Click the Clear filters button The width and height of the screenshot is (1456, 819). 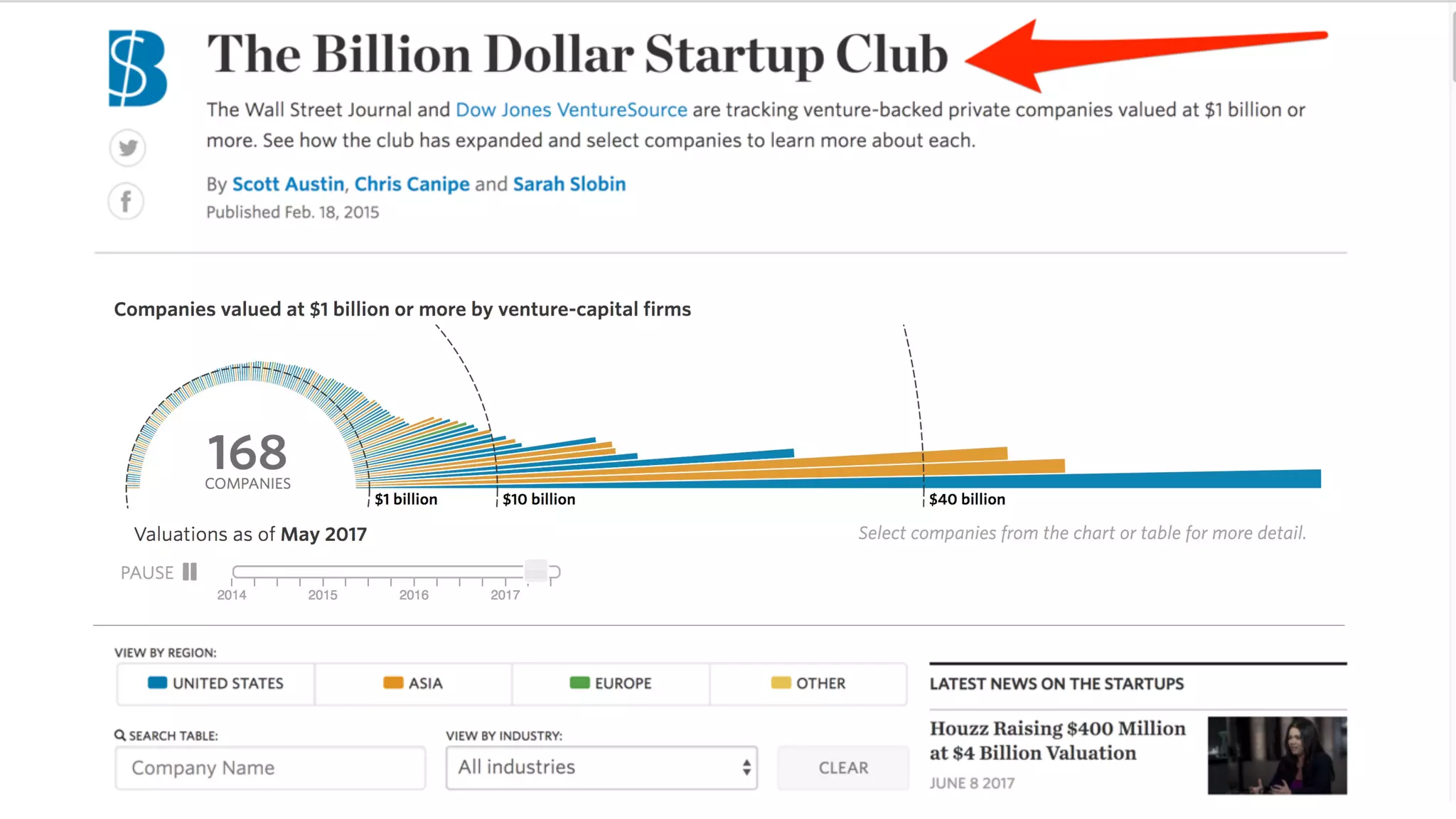click(843, 768)
